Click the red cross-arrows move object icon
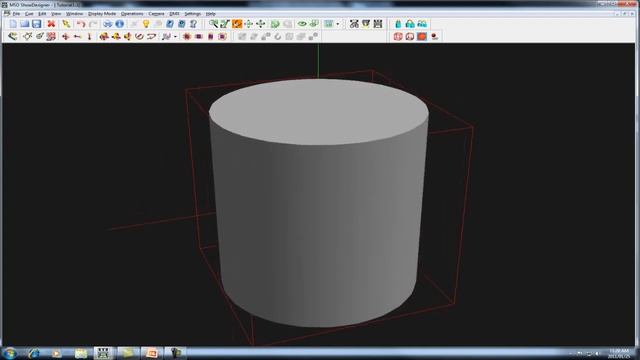 [65, 37]
